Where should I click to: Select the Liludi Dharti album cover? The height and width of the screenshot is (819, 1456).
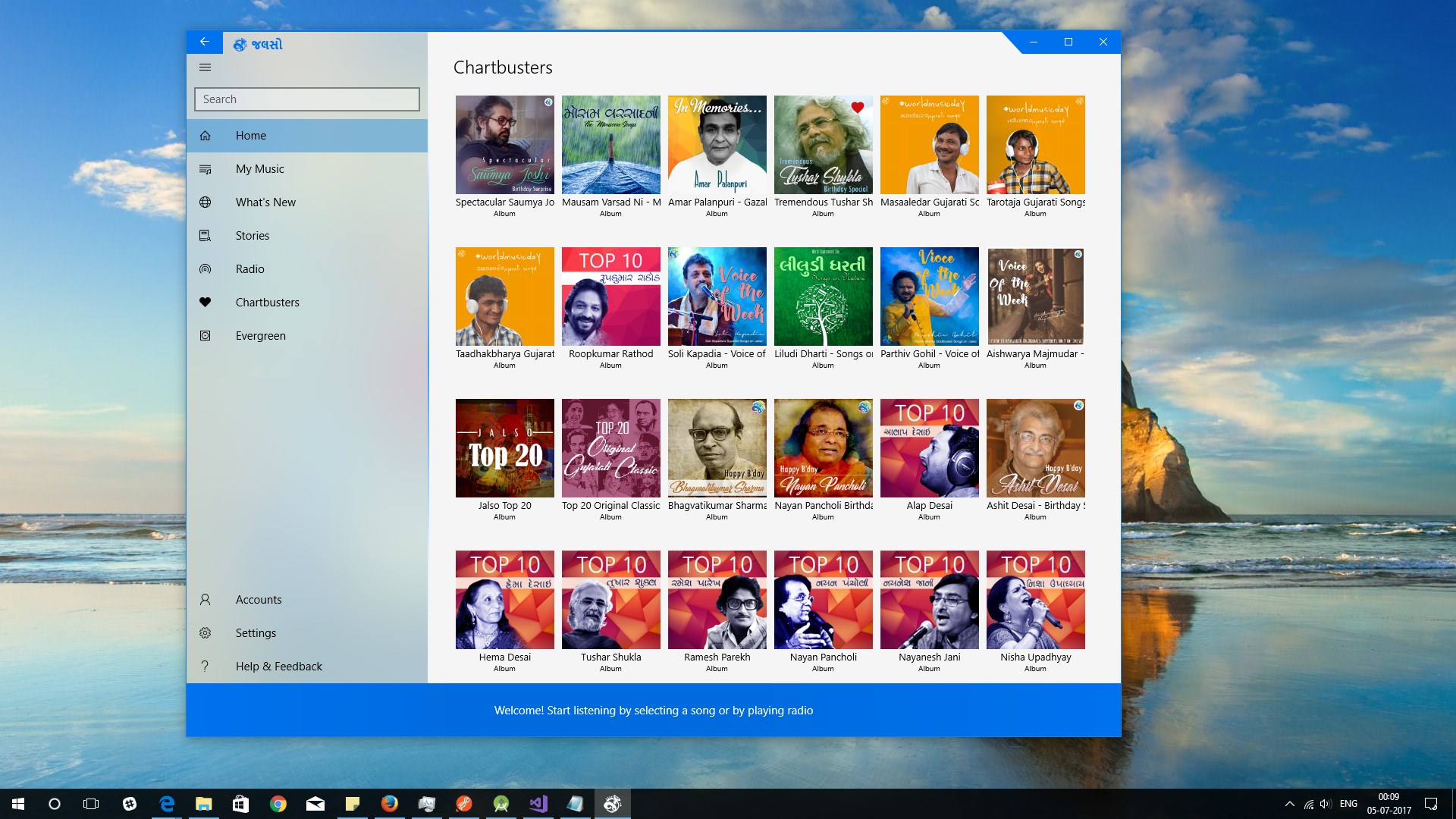[x=824, y=297]
